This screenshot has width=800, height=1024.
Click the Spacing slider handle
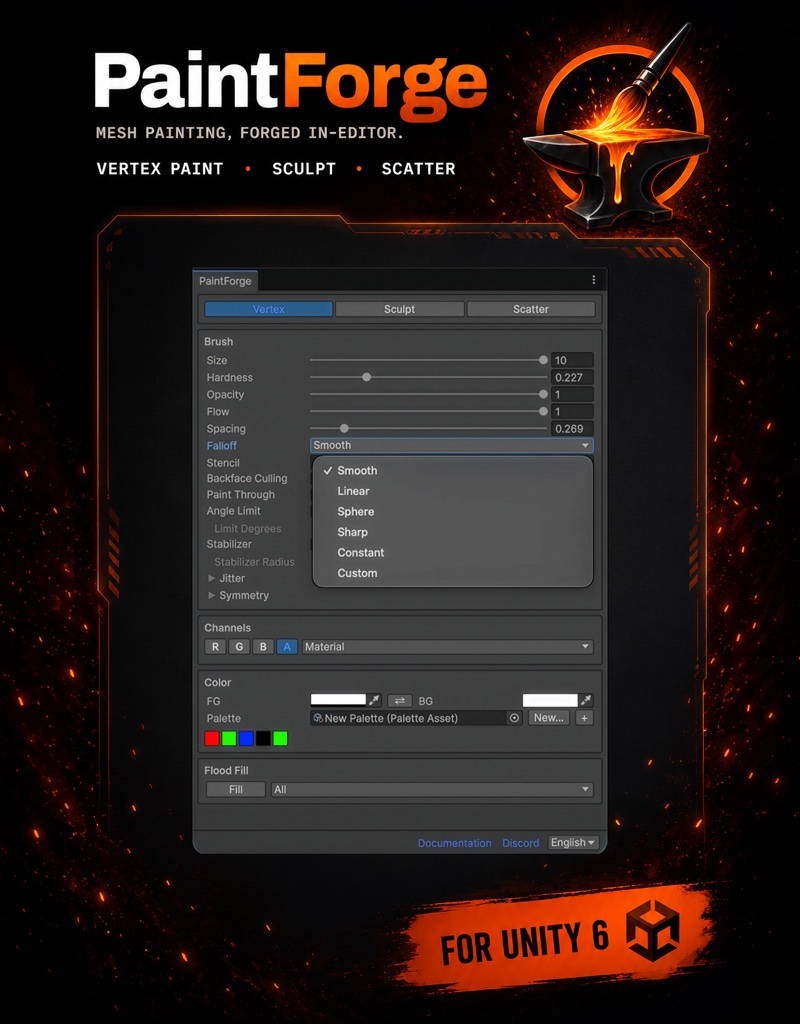pyautogui.click(x=344, y=428)
